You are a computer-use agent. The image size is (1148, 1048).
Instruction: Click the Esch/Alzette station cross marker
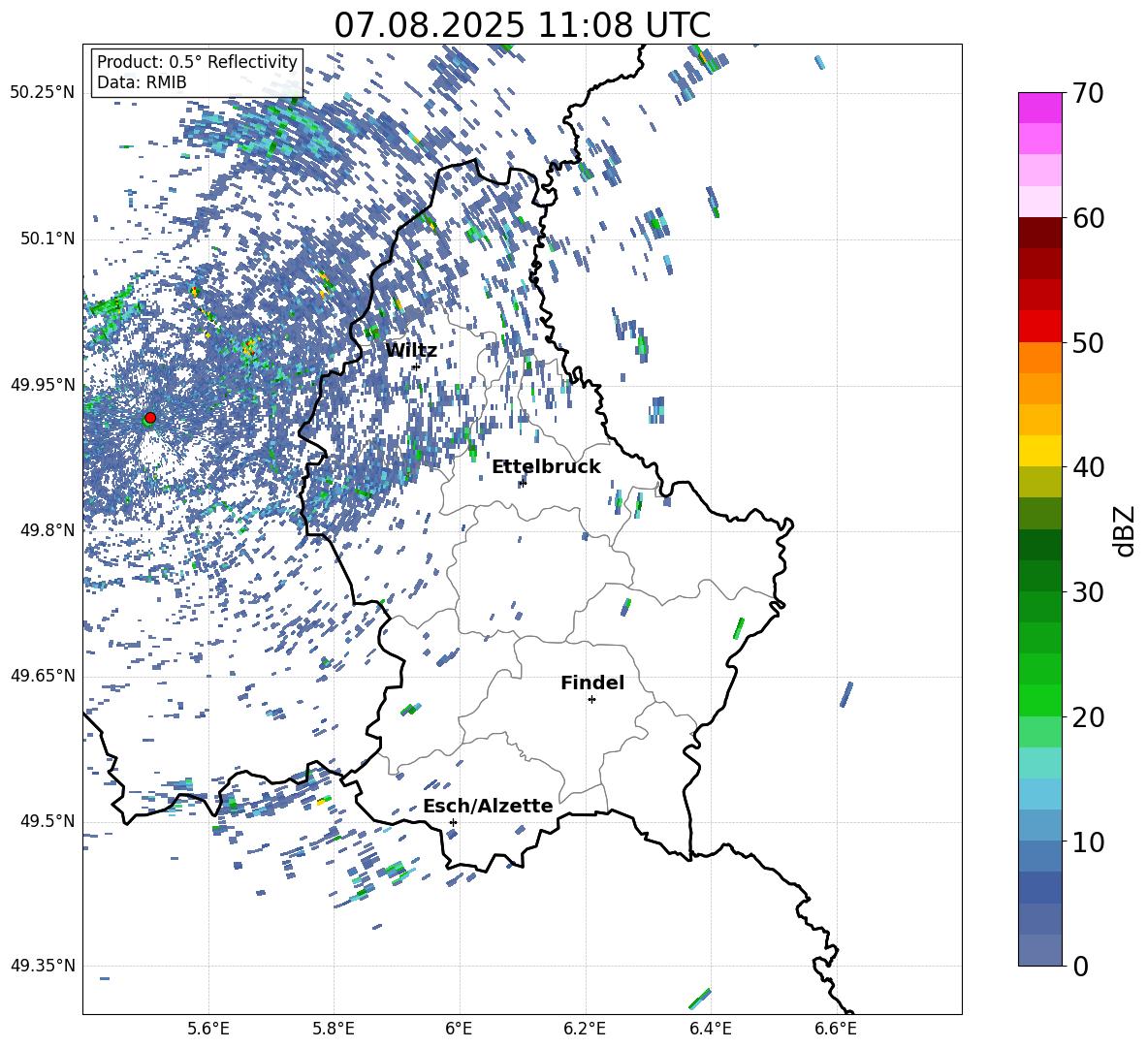tap(453, 822)
